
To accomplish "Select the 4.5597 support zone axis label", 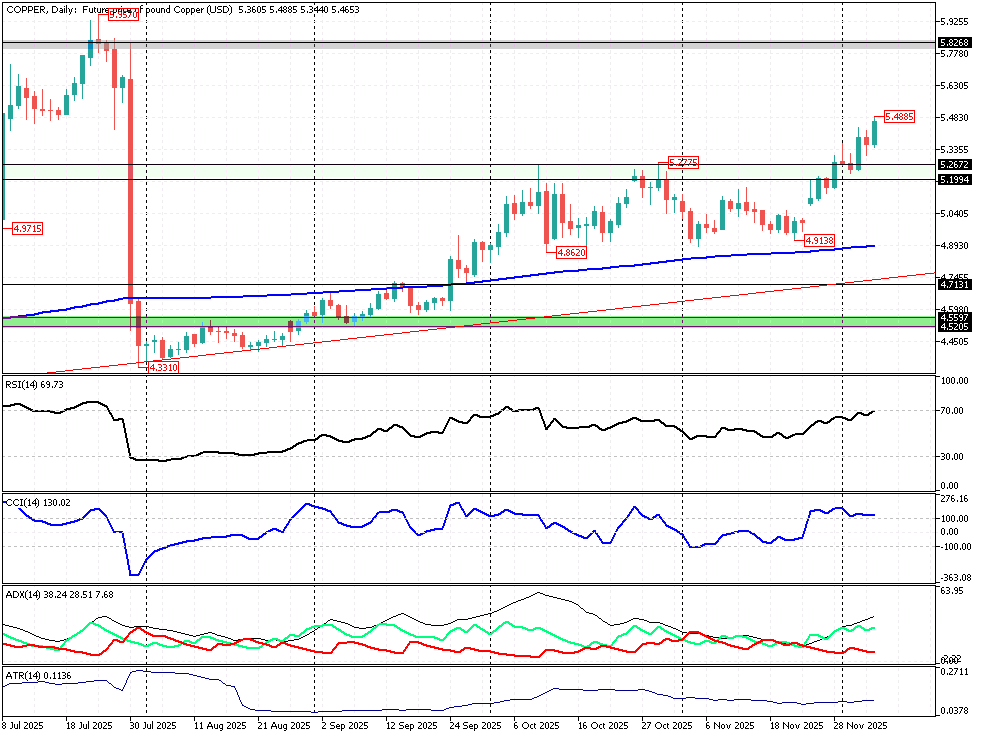I will tap(955, 317).
